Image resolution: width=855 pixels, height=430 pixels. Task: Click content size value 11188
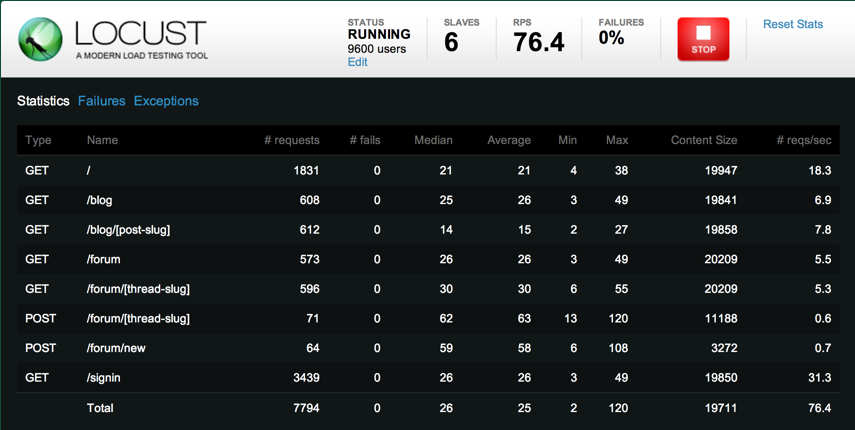click(x=720, y=318)
